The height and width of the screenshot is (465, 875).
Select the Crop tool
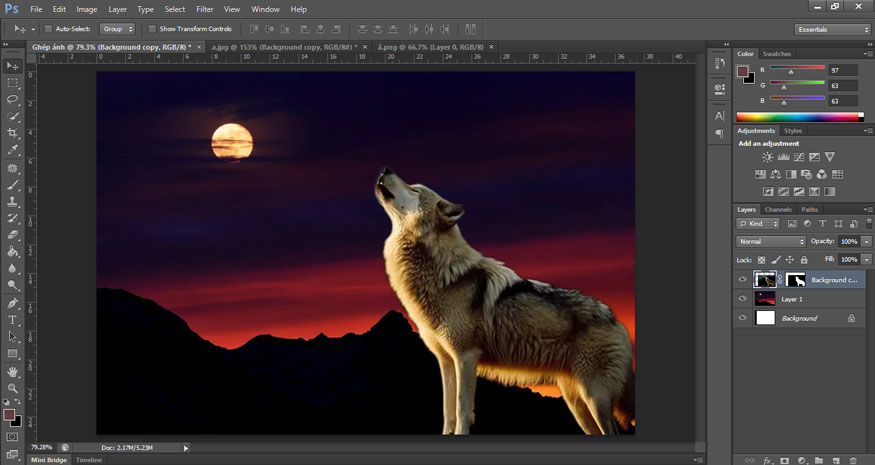(13, 133)
